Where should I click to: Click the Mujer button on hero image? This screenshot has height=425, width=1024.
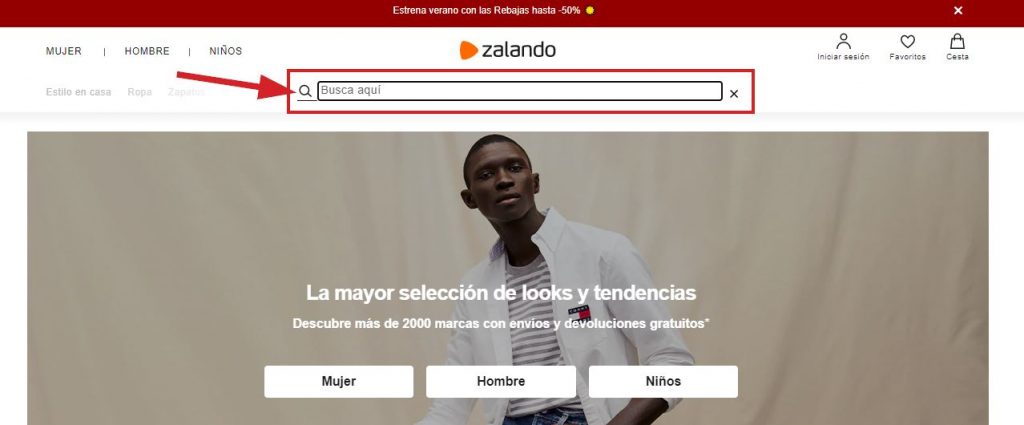338,381
